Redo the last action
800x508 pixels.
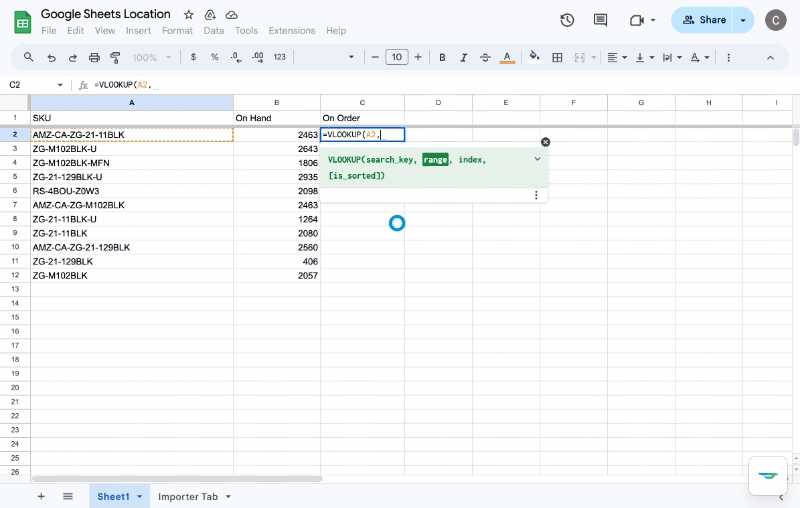click(72, 58)
